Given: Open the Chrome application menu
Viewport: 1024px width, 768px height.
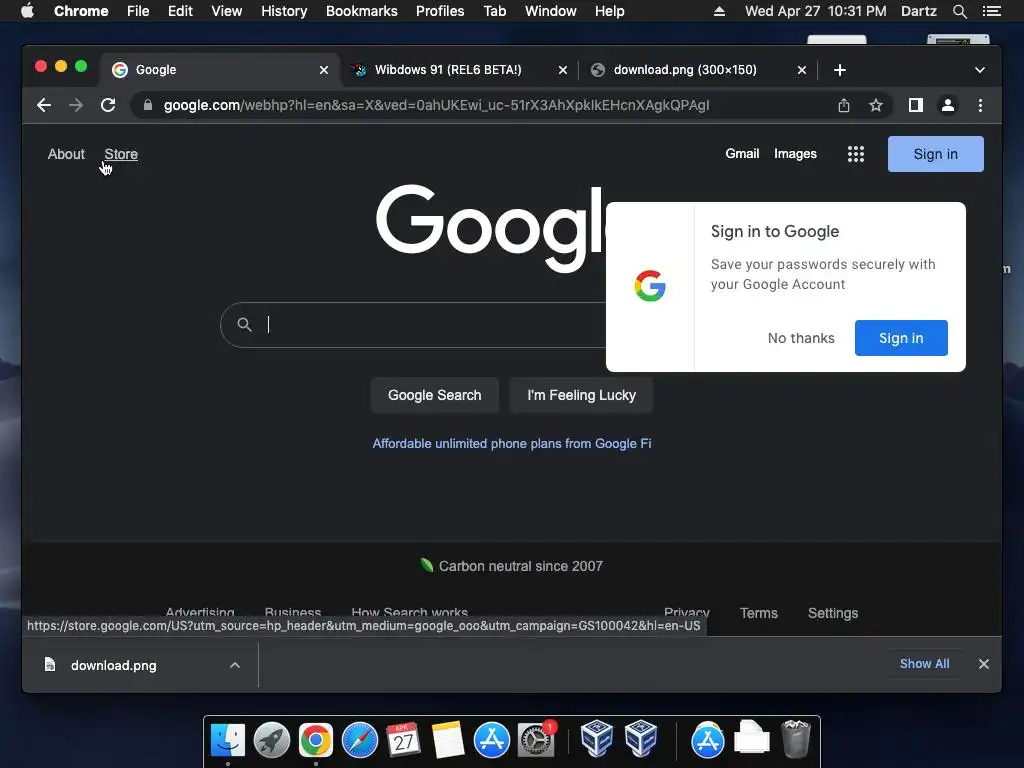Looking at the screenshot, I should (81, 11).
